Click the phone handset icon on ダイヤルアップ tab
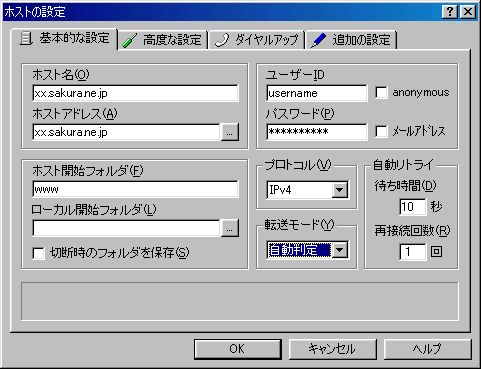 223,40
